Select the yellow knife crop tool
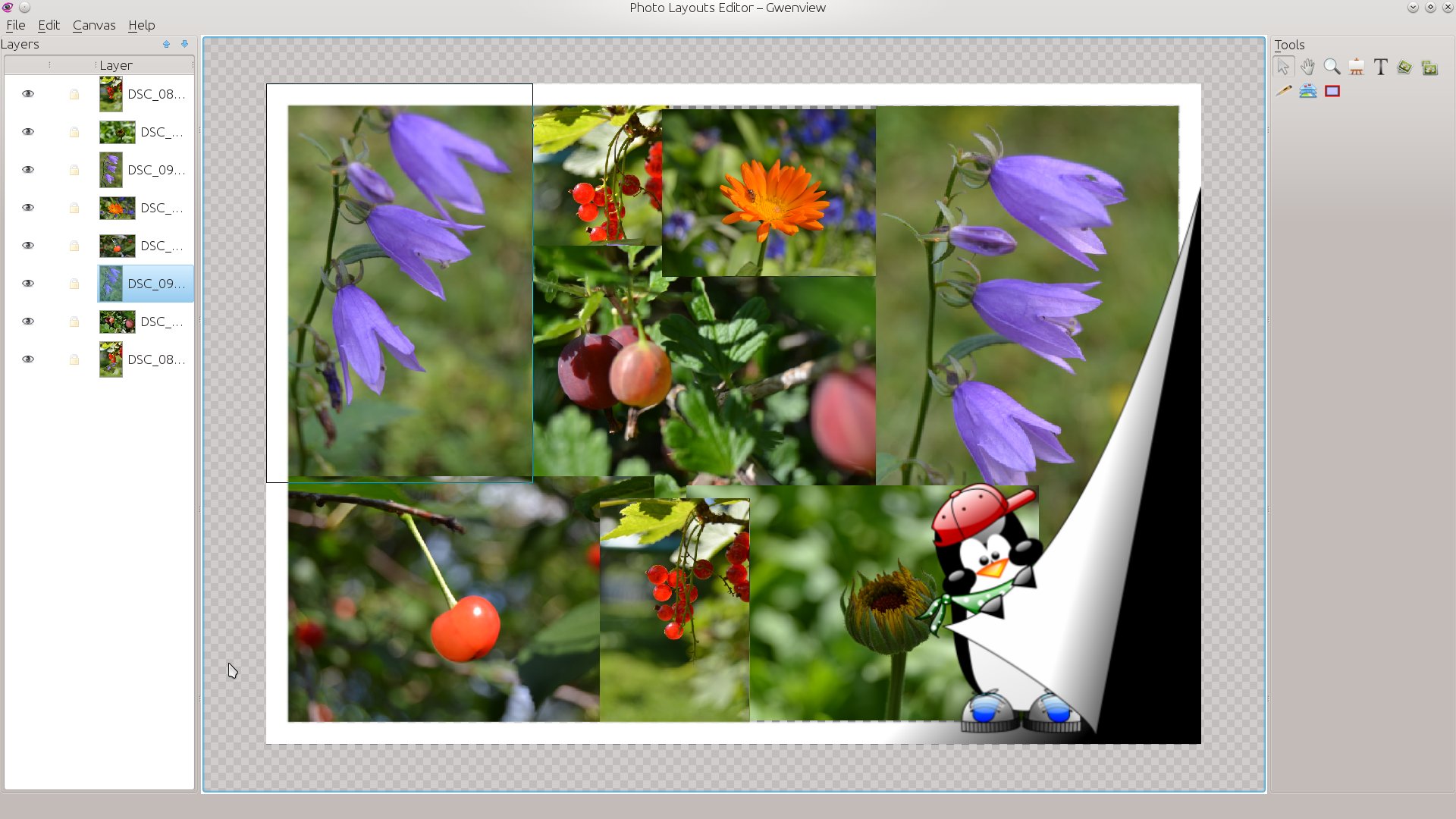The width and height of the screenshot is (1456, 819). click(x=1283, y=91)
